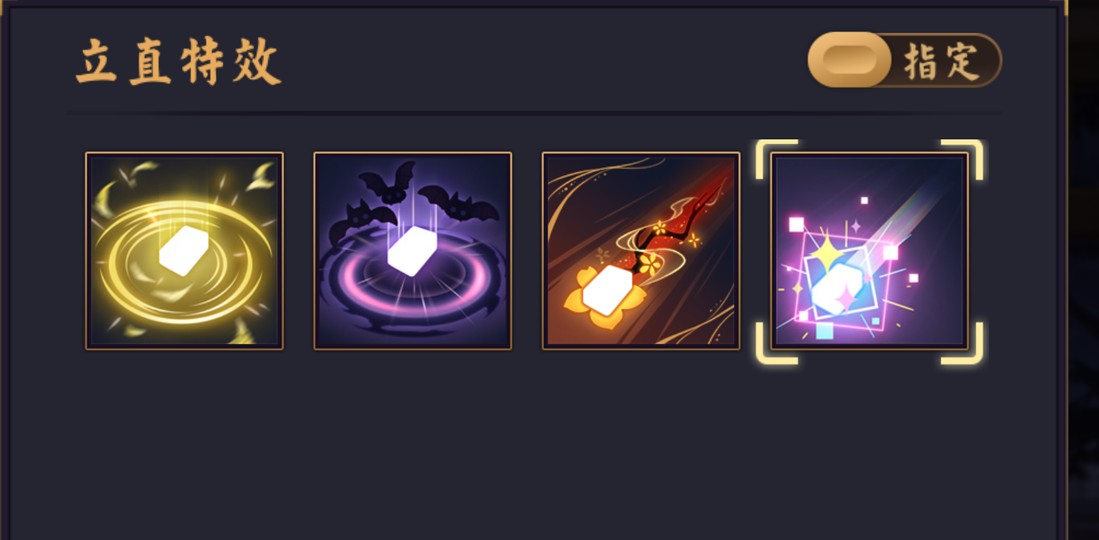Click the divider line below the heading

pyautogui.click(x=534, y=112)
